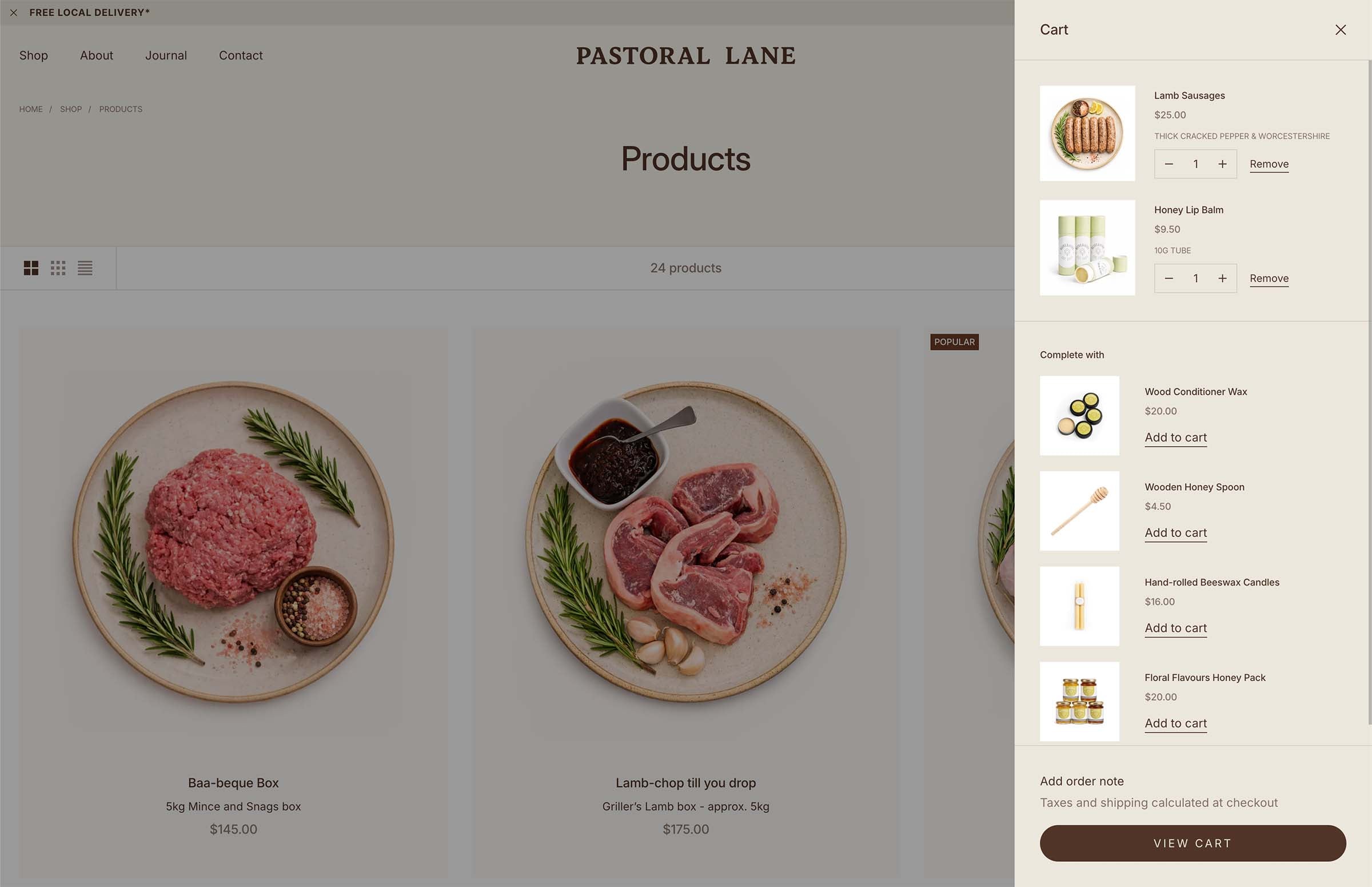Open the Journal nav item
Viewport: 1372px width, 887px height.
[166, 55]
